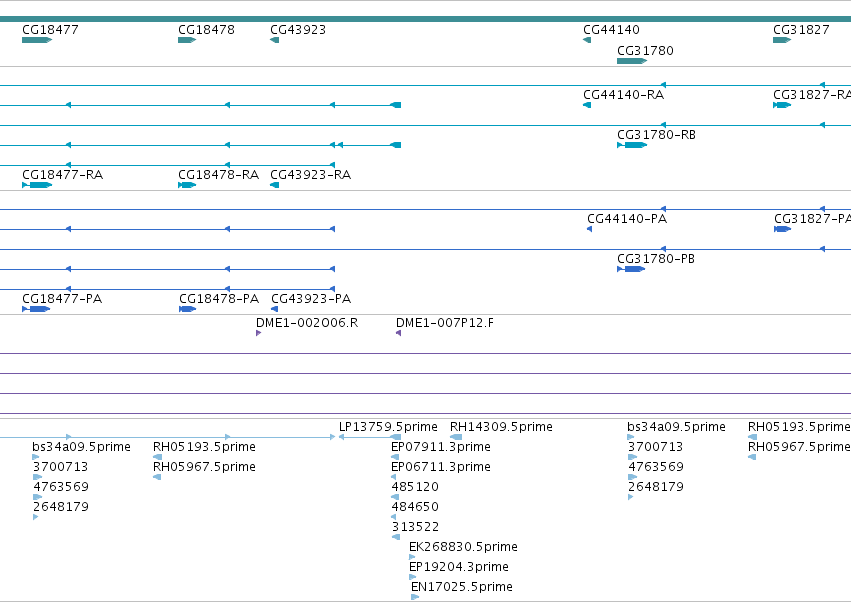Screen dimensions: 851x602
Task: Select the CG18478-RA label text
Action: (x=218, y=175)
